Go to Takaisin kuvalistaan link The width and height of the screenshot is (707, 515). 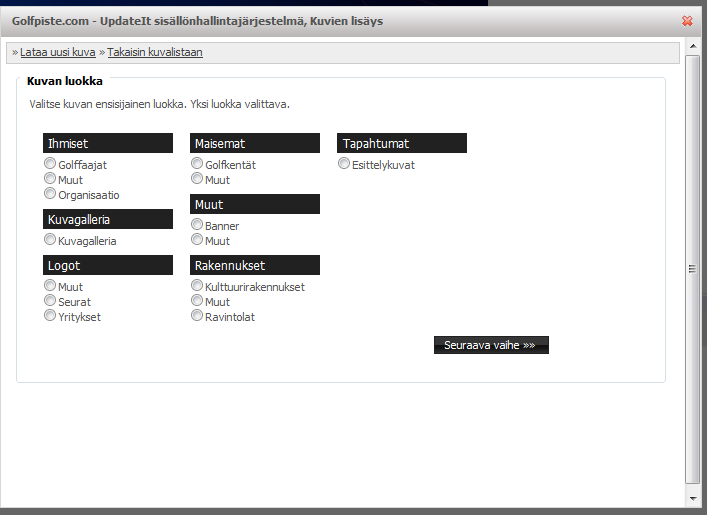click(155, 52)
